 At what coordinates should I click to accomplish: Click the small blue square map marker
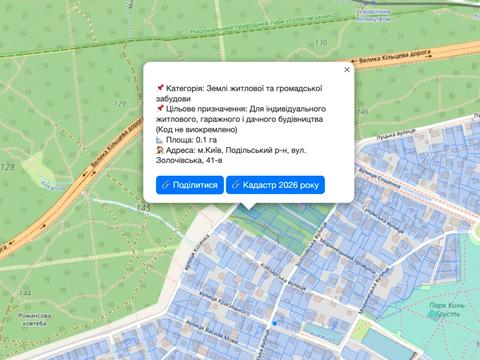click(x=274, y=323)
